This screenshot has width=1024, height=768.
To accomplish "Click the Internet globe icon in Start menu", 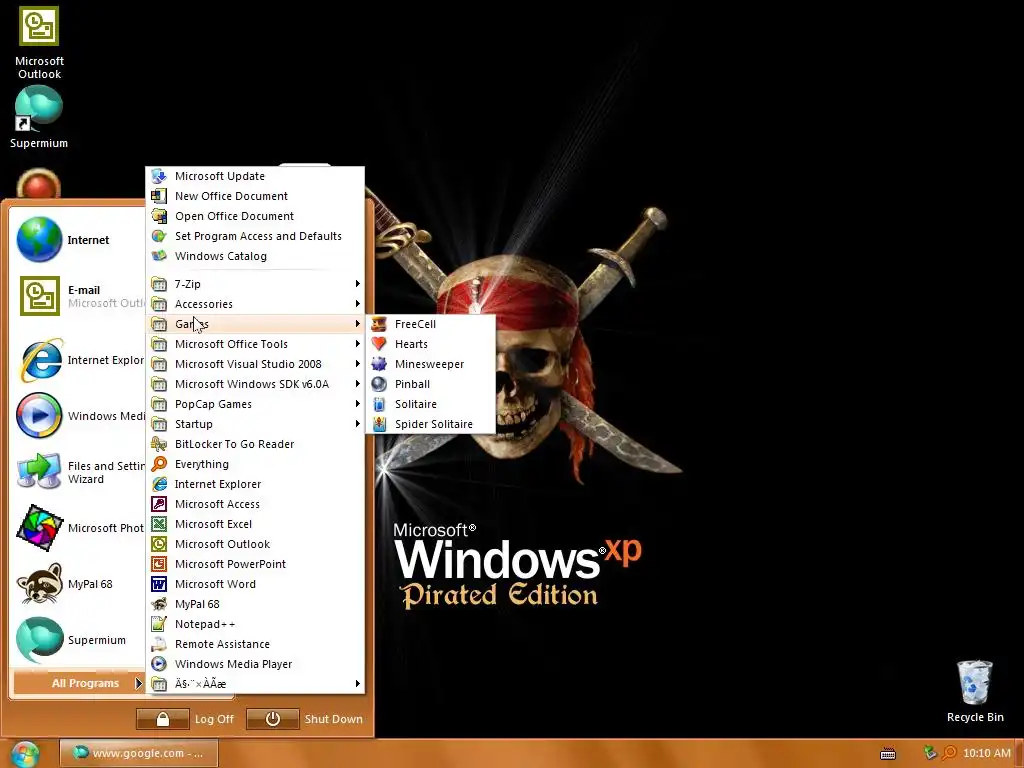I will (39, 239).
